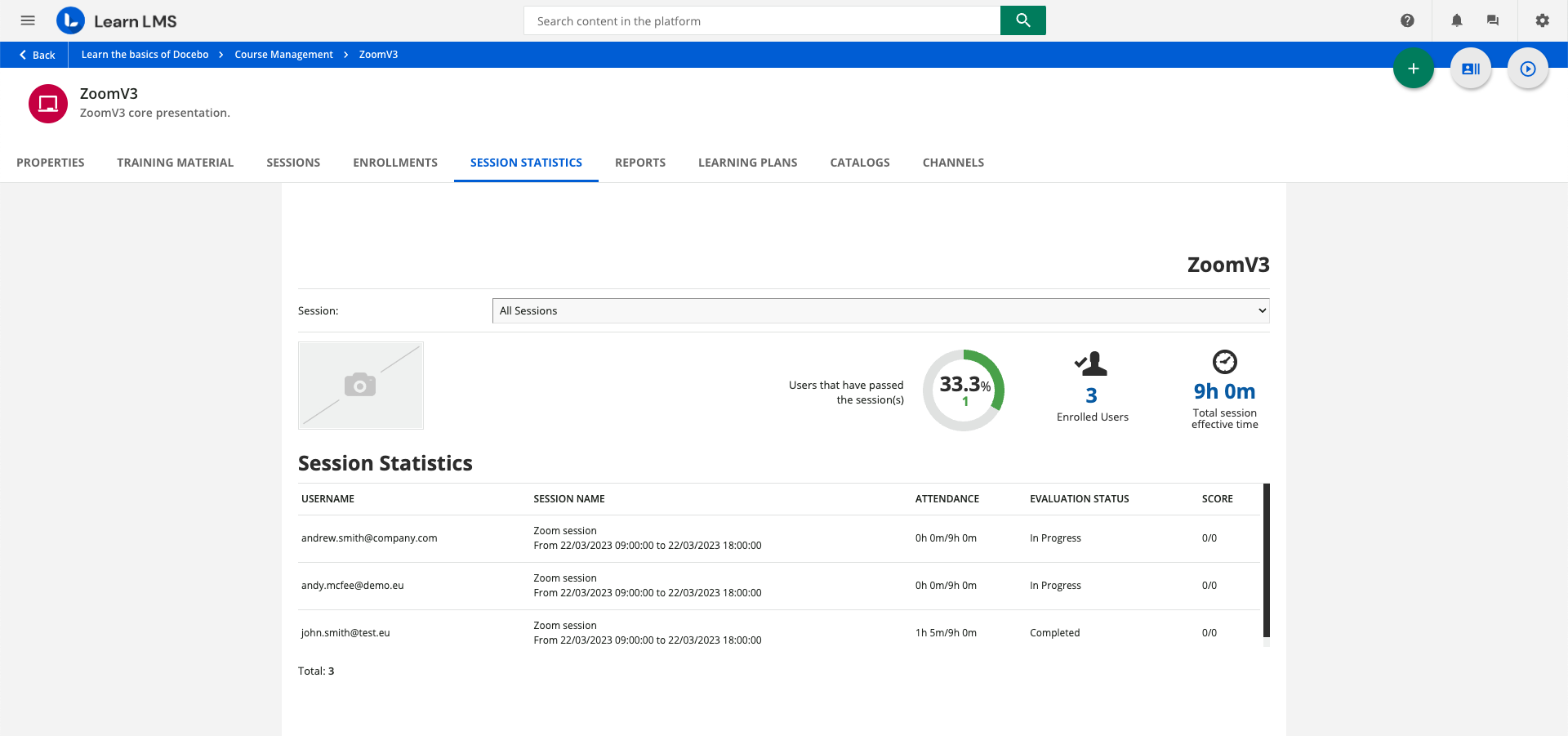
Task: Click the red ZoomV3 course type icon
Action: 48,104
